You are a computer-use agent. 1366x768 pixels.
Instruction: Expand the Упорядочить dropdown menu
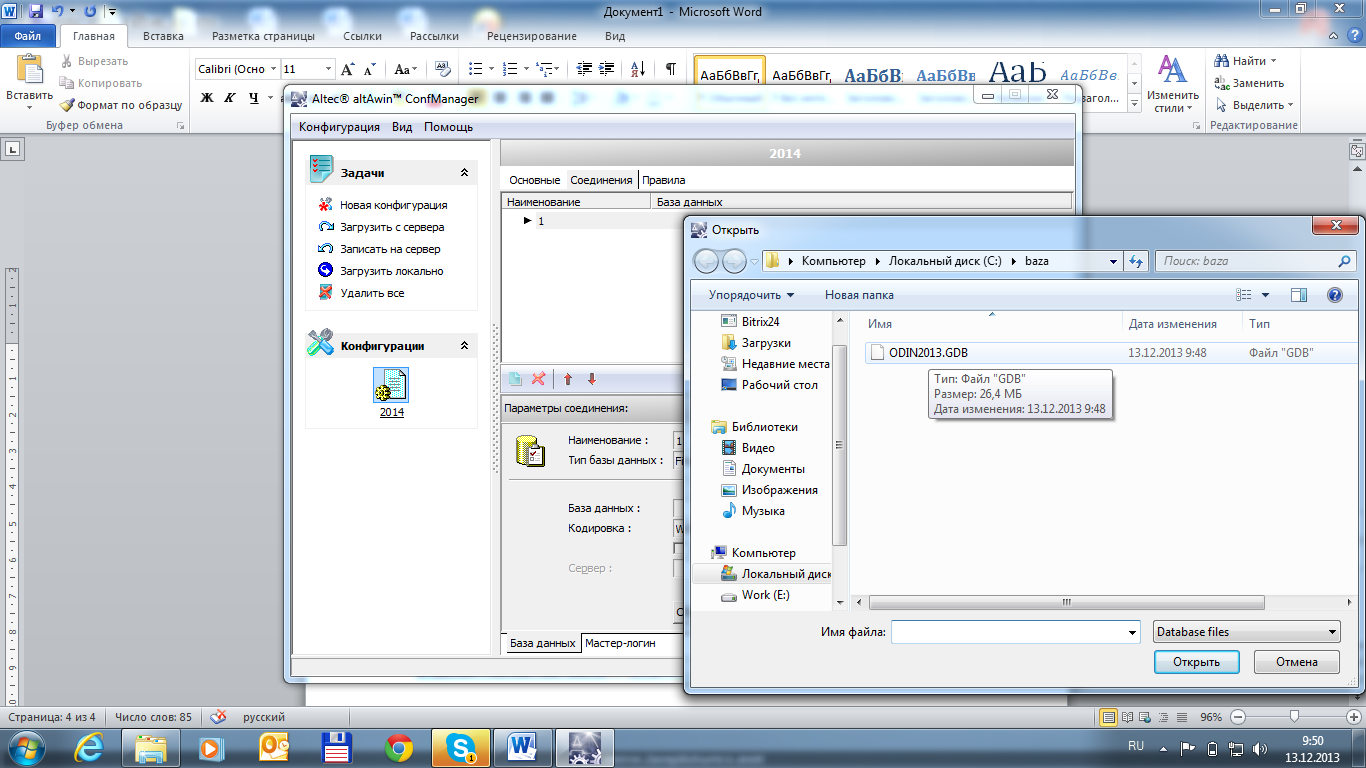(751, 295)
